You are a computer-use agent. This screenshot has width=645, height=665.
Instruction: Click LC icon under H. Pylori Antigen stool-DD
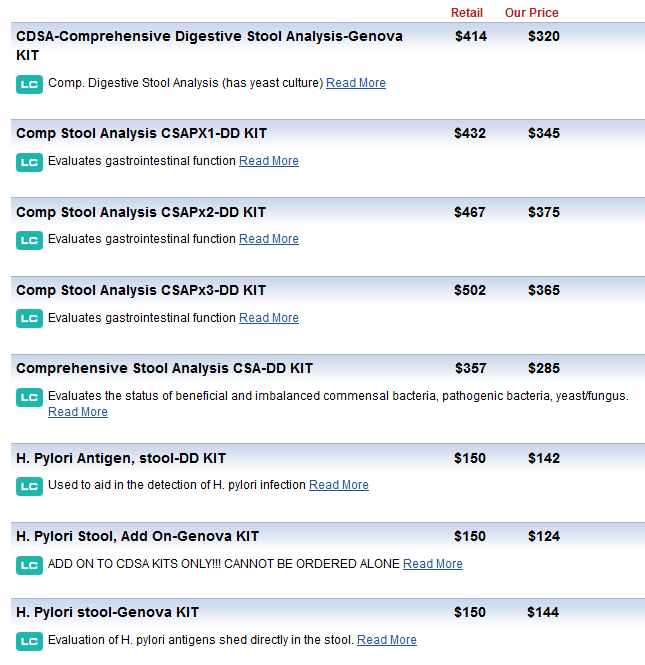point(29,486)
